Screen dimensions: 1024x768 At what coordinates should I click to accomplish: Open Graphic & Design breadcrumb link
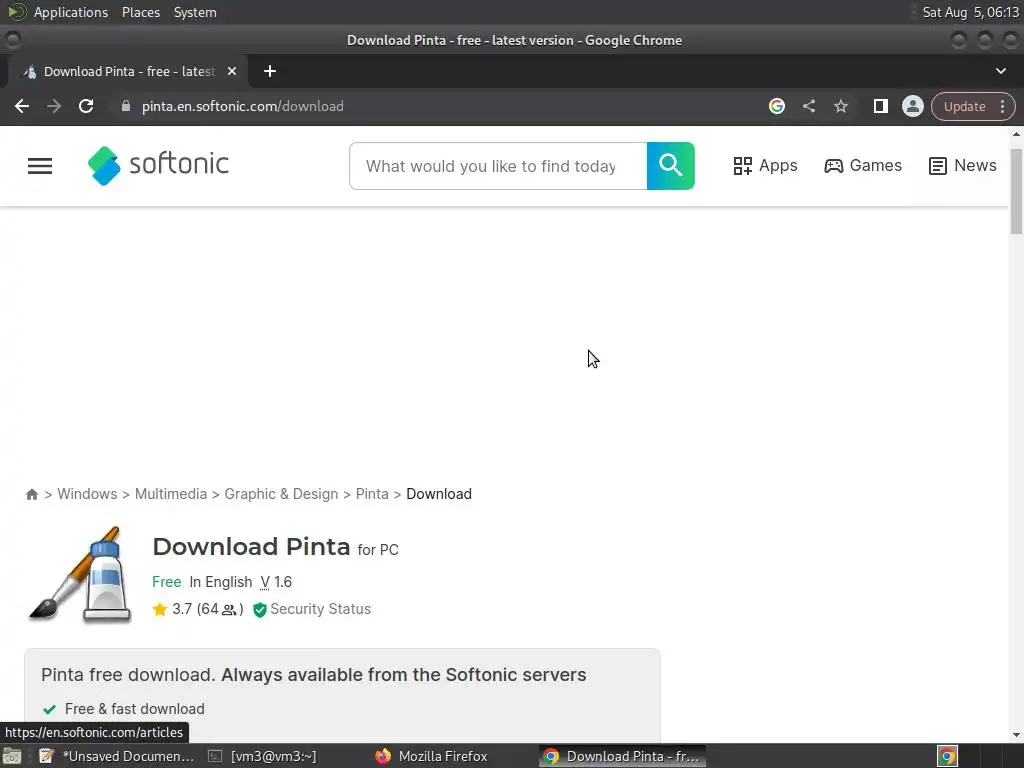tap(281, 494)
